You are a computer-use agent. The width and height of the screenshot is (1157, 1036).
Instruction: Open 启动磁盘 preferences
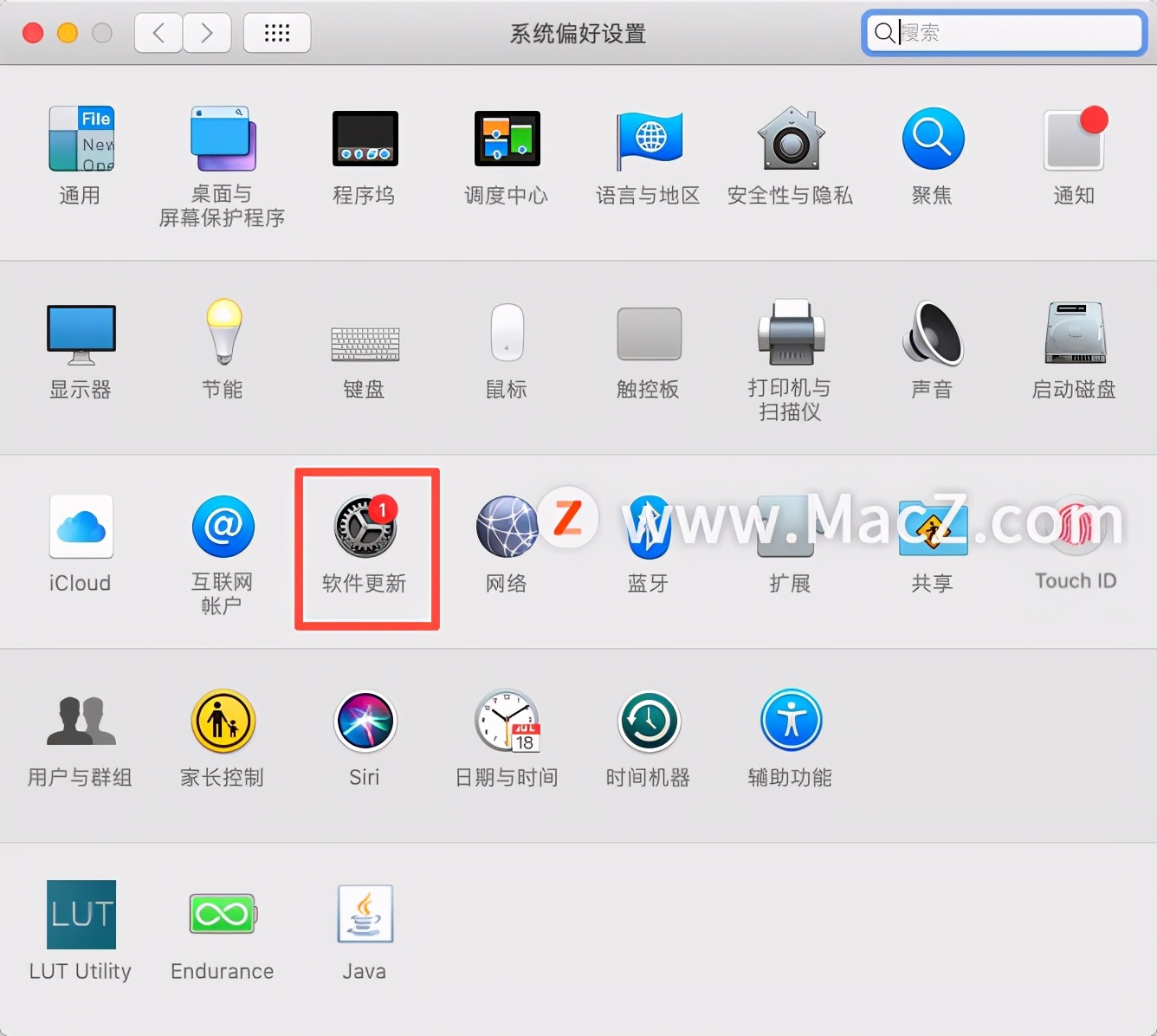[x=1075, y=336]
